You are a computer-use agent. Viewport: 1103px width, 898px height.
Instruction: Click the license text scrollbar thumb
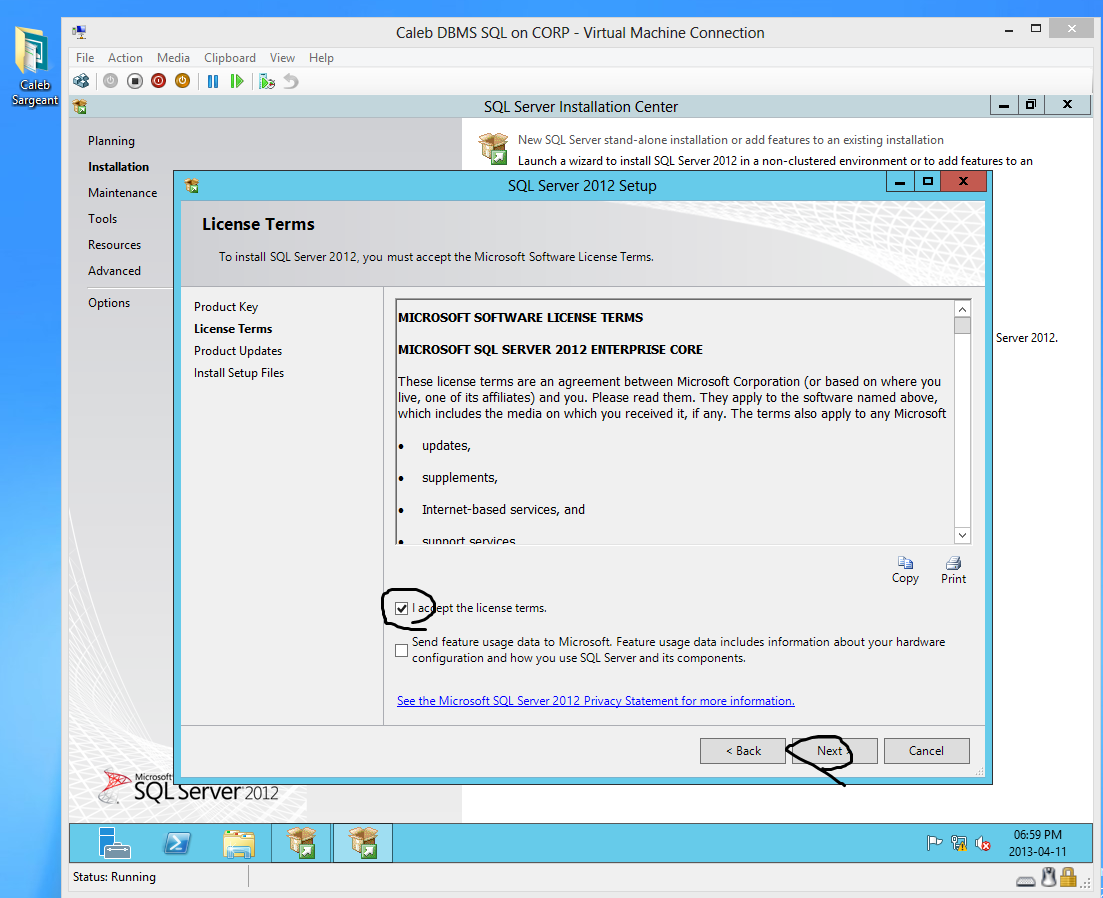tap(962, 326)
